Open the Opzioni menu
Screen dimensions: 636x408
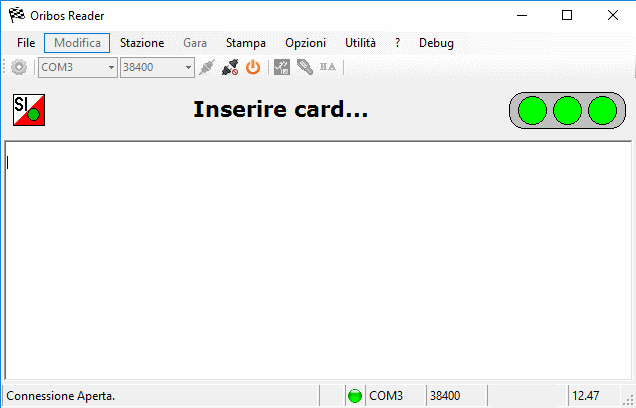coord(305,43)
